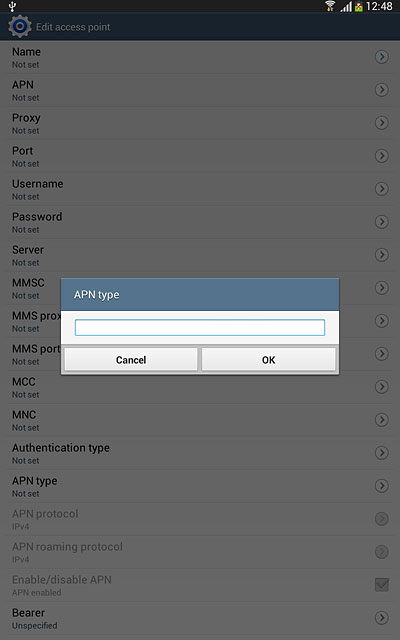Tap the arrow icon beside APN
Image resolution: width=400 pixels, height=640 pixels.
click(x=382, y=90)
